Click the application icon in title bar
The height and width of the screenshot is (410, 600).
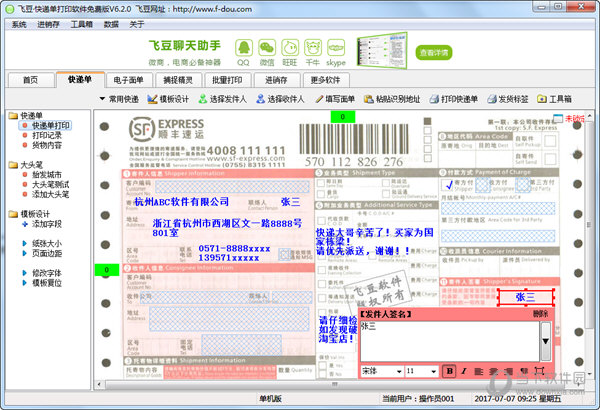click(x=10, y=9)
